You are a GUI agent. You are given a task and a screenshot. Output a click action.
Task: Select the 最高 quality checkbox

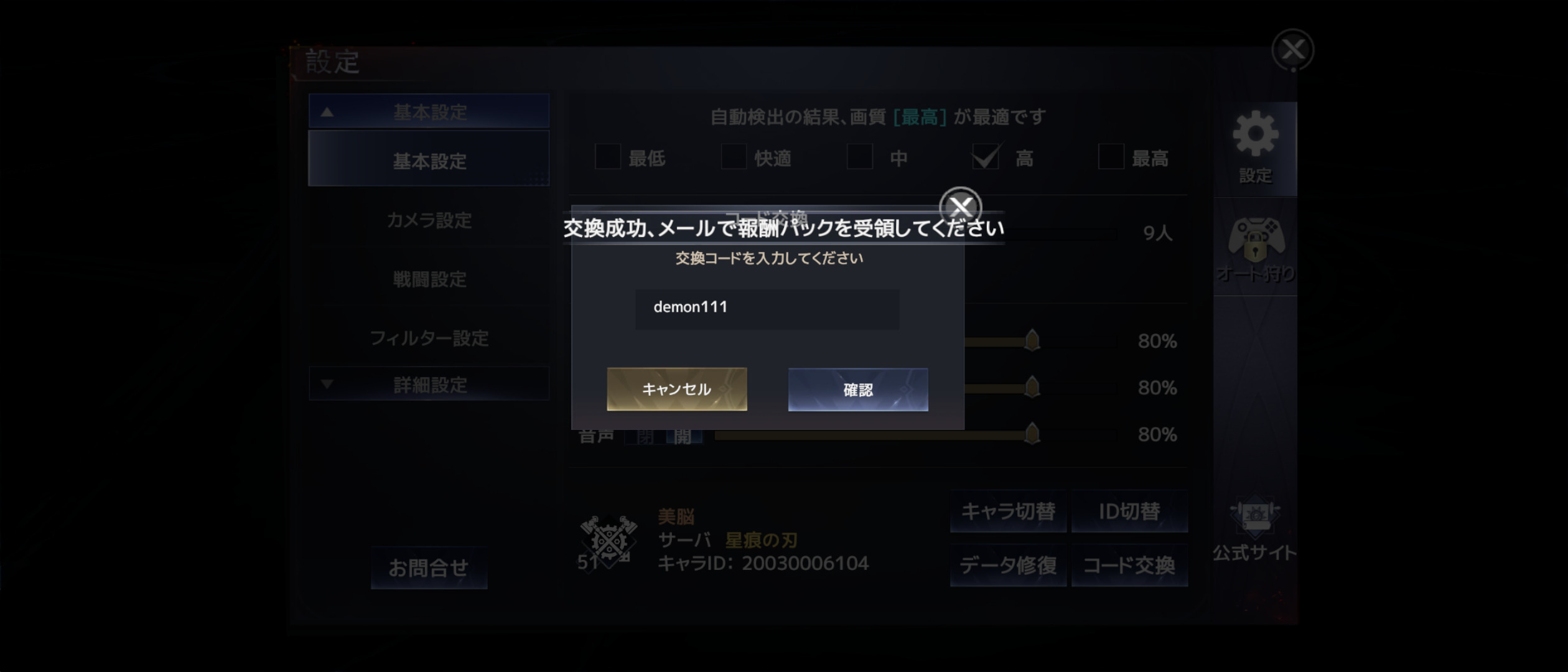click(x=1111, y=157)
